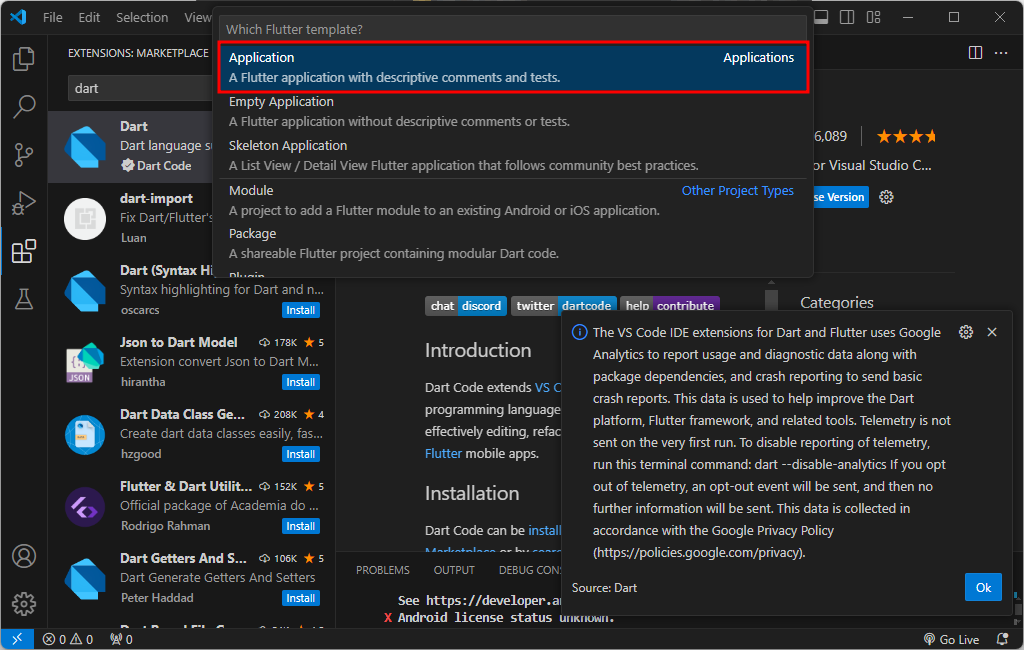Image resolution: width=1024 pixels, height=650 pixels.
Task: Install Dart Data Class Generator extension
Action: (x=300, y=453)
